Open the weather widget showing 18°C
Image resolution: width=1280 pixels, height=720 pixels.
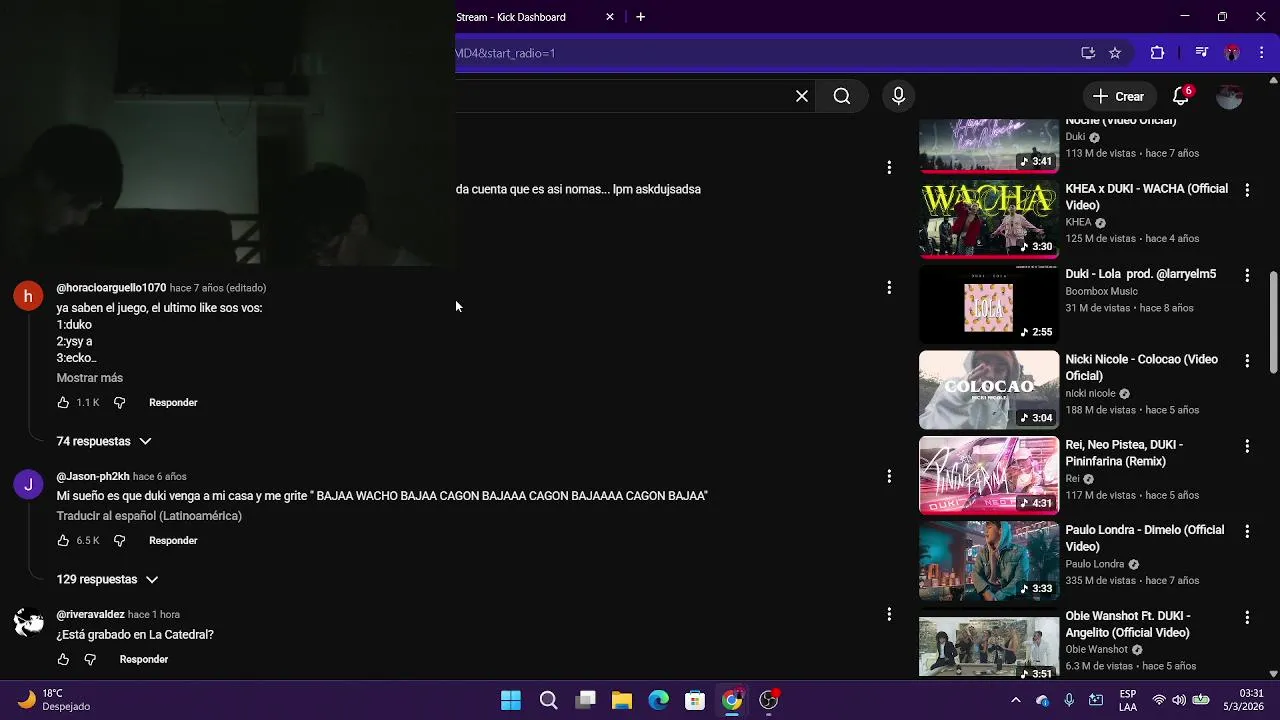[55, 700]
